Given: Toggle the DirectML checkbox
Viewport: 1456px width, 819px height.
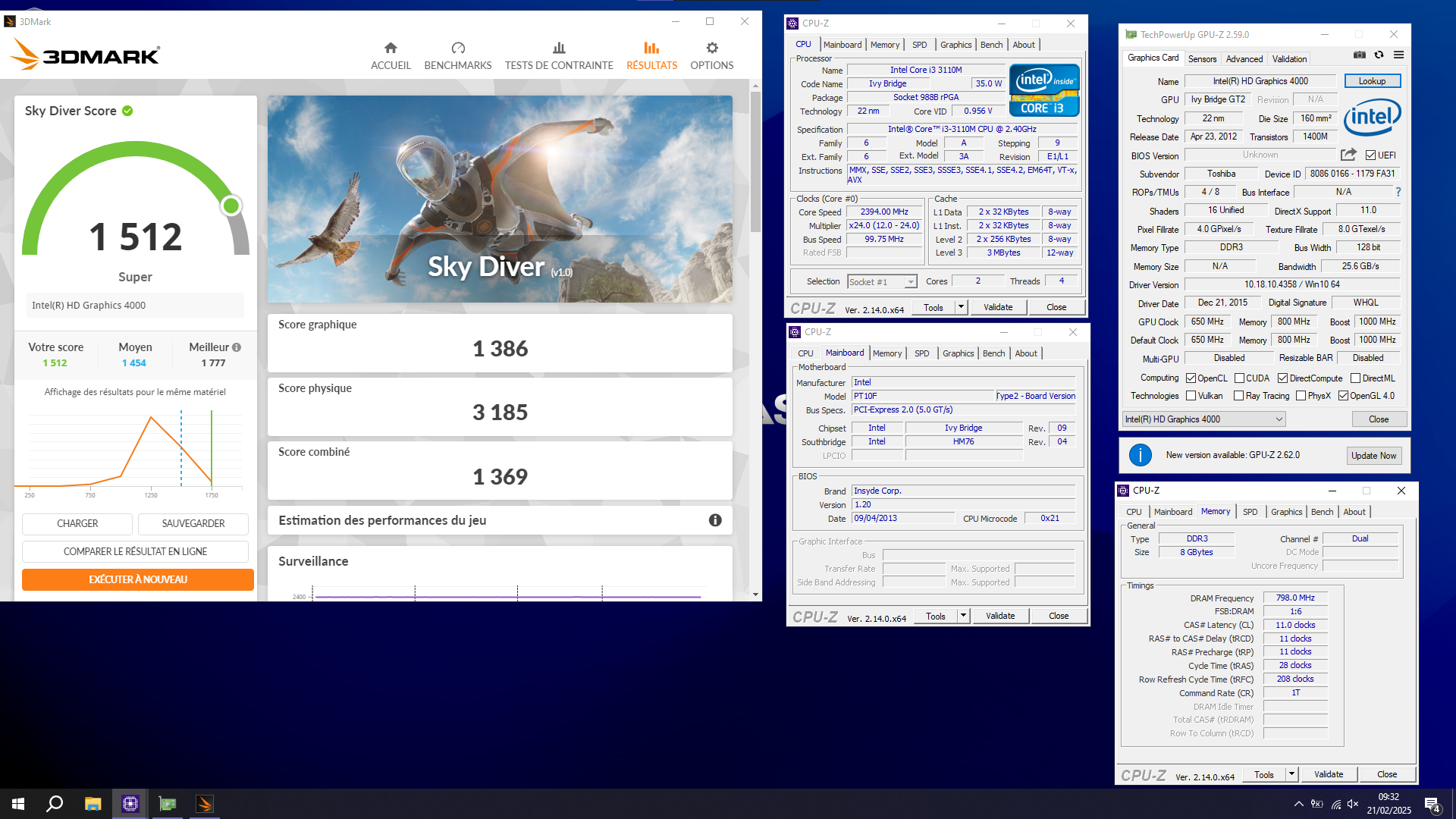Looking at the screenshot, I should 1355,378.
